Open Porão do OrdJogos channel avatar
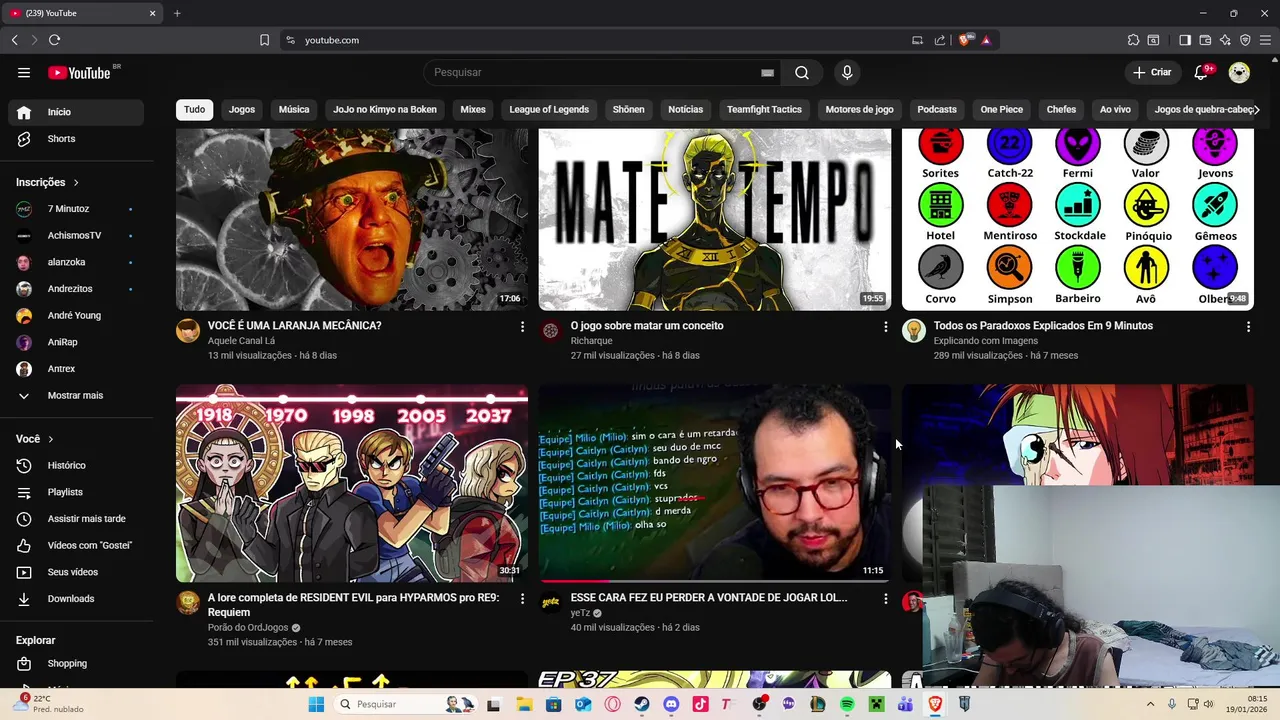Image resolution: width=1280 pixels, height=720 pixels. coord(188,602)
